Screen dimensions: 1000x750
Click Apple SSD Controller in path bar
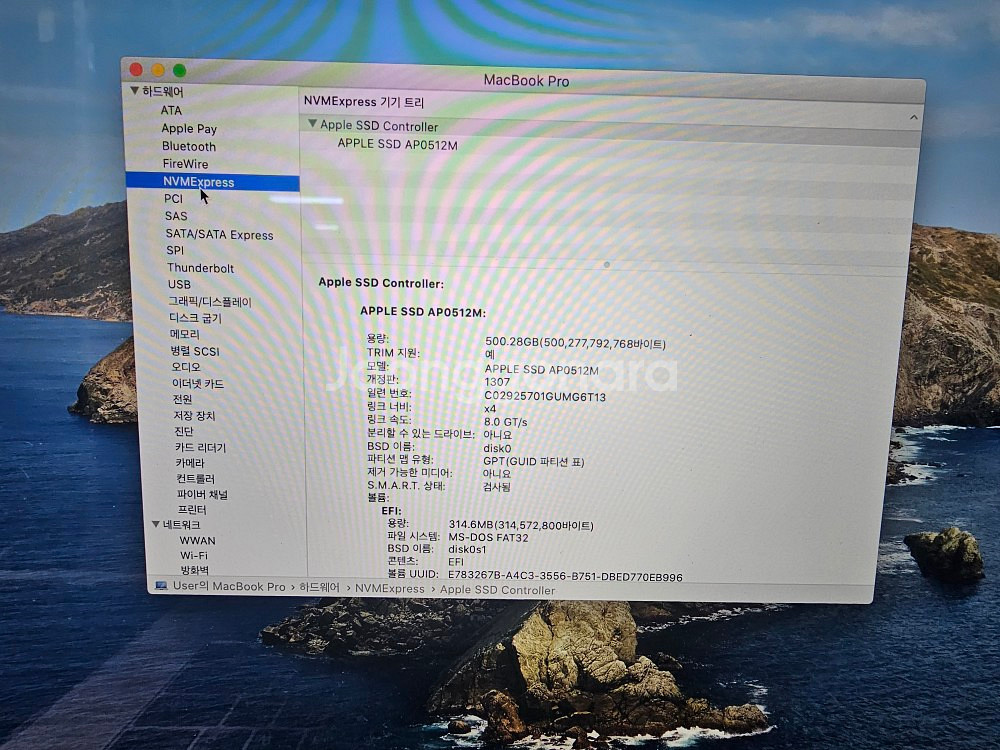497,590
